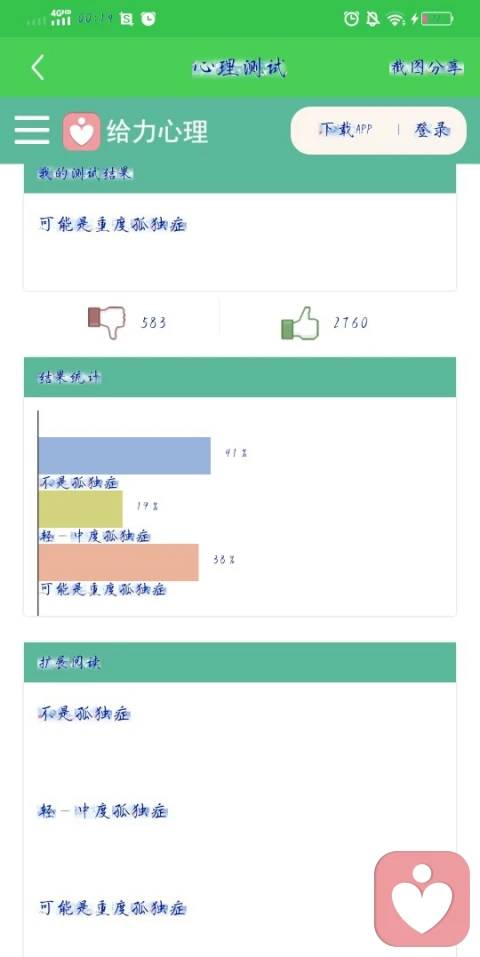Tap the muted bell status icon

pos(373,19)
